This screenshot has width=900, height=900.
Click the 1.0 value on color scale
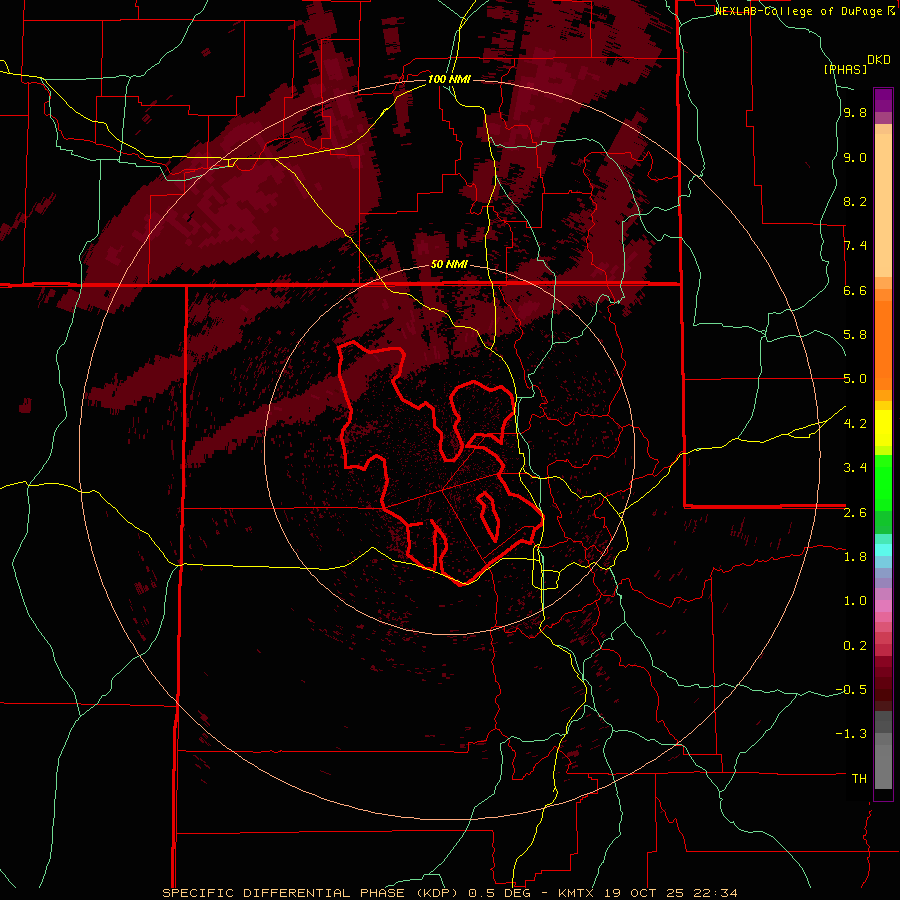[x=855, y=601]
